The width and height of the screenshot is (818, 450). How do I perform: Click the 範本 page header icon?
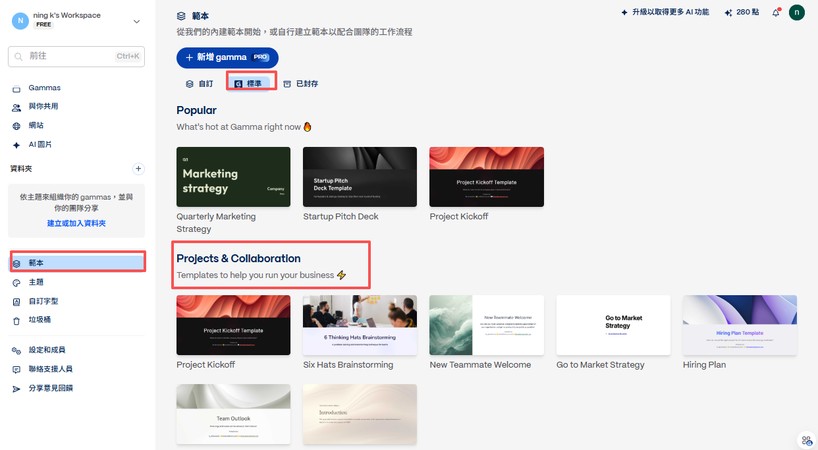[181, 16]
